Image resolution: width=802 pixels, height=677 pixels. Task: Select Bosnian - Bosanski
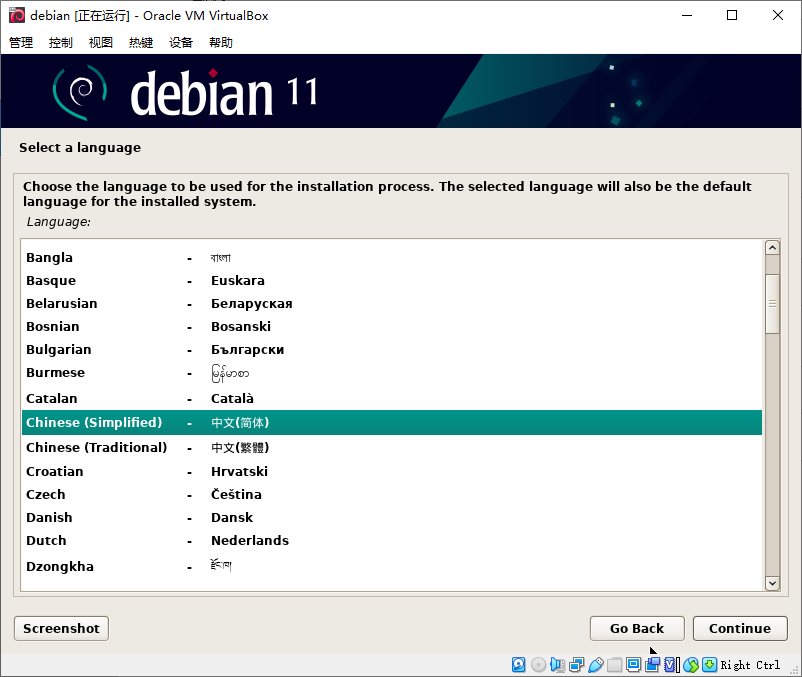tap(392, 326)
